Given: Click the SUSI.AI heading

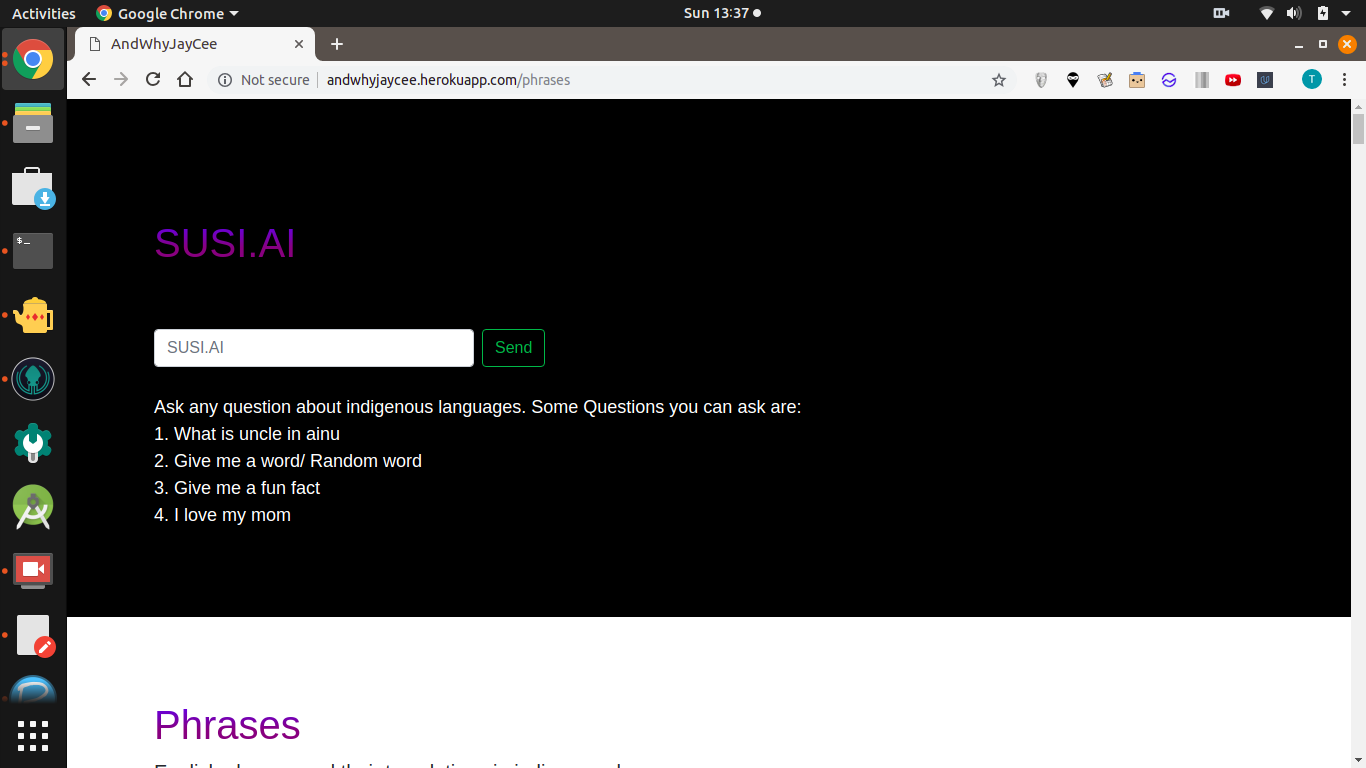Looking at the screenshot, I should (225, 243).
